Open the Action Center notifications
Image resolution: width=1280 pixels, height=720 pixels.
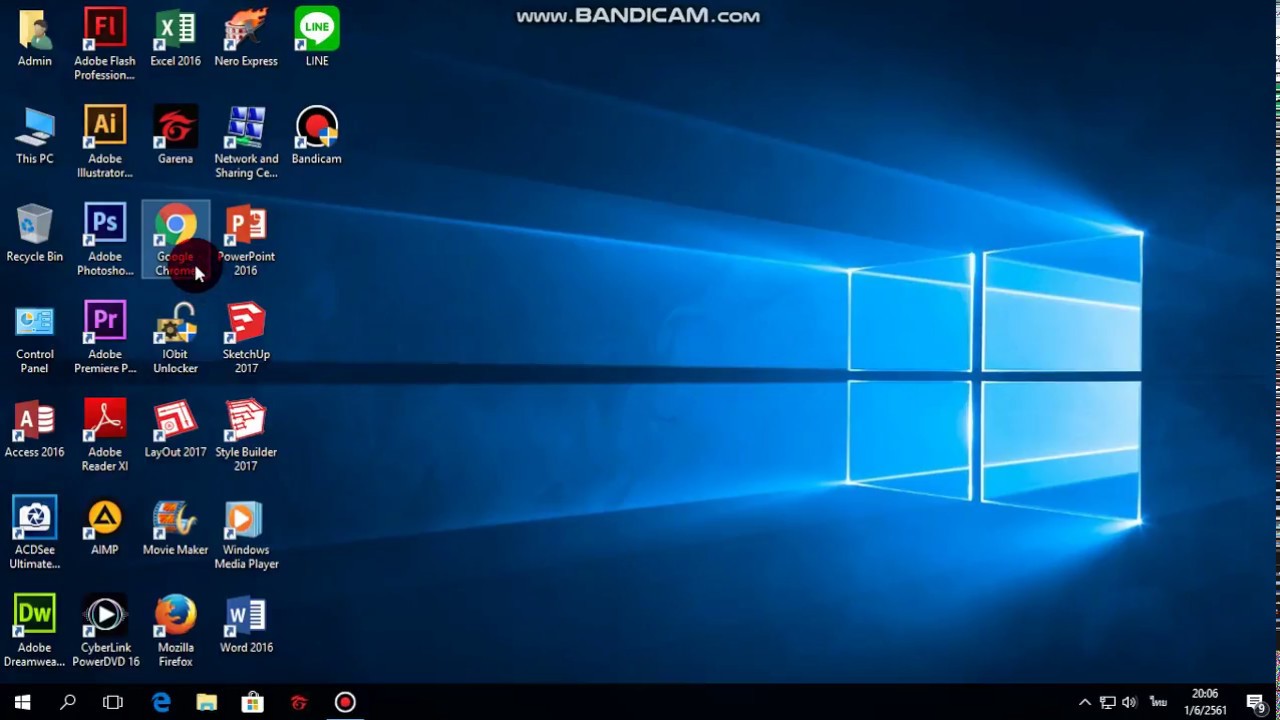tap(1256, 702)
